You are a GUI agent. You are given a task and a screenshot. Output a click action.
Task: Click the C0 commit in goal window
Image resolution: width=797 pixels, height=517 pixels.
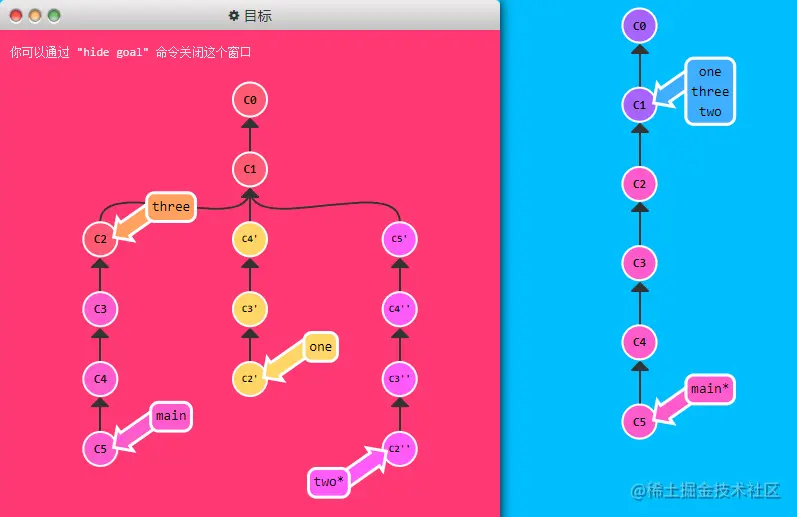tap(250, 100)
